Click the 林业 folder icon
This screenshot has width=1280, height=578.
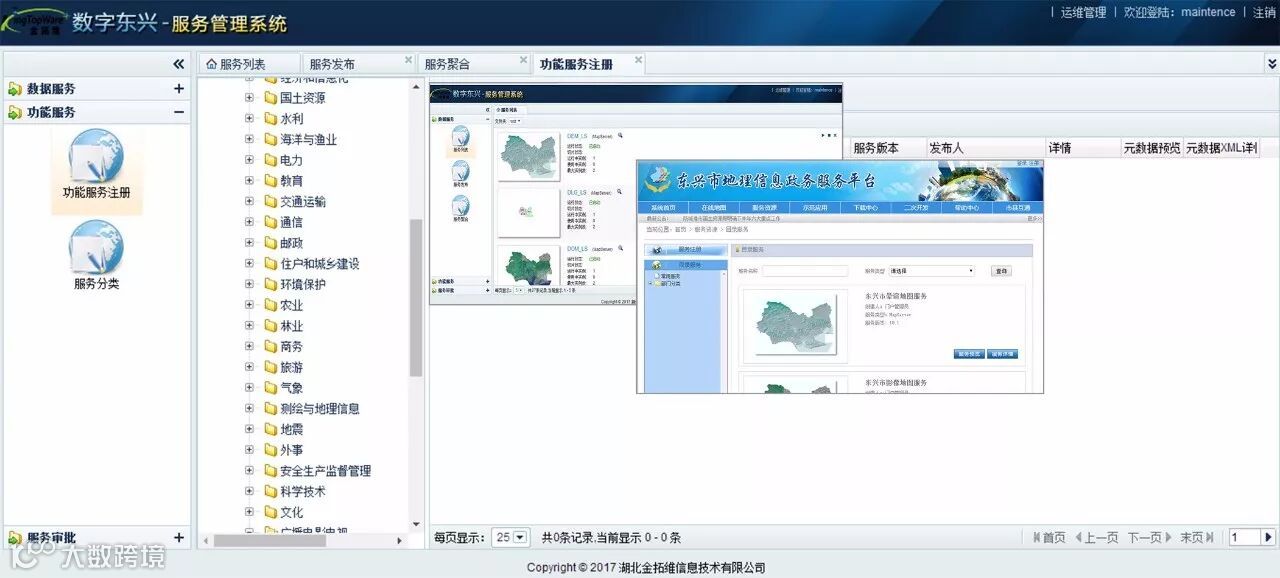270,326
